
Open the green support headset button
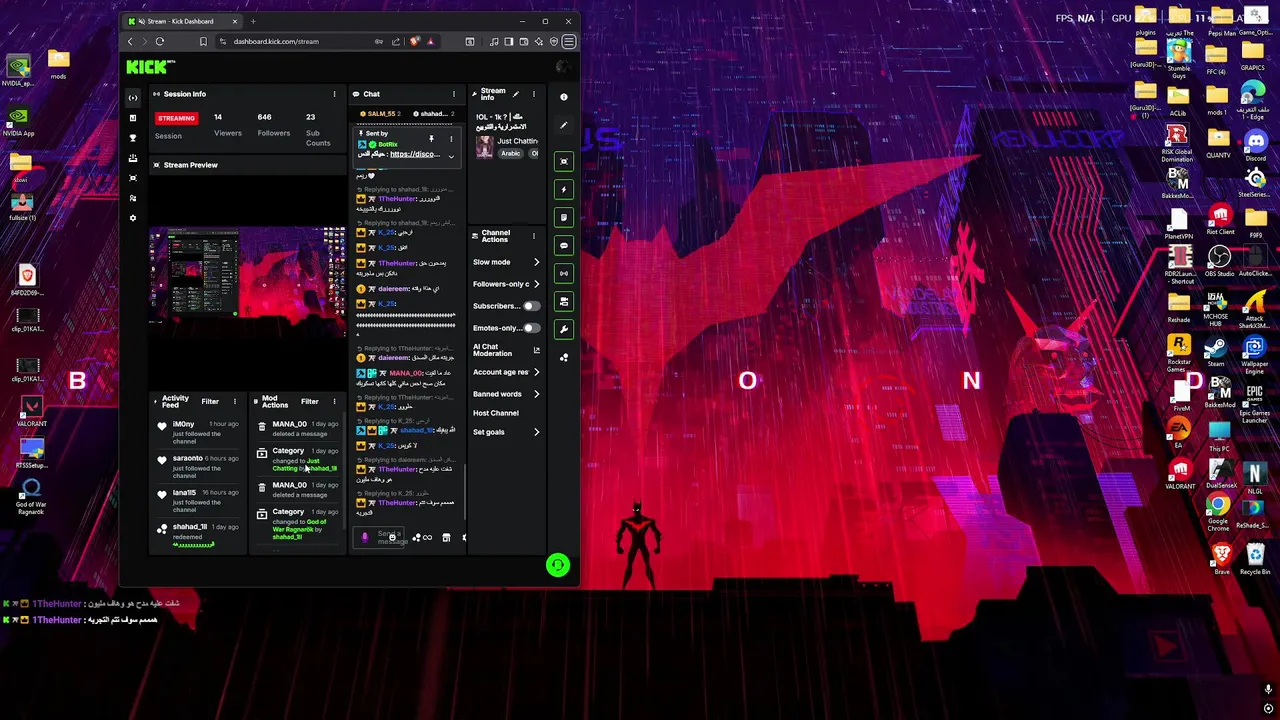point(558,565)
